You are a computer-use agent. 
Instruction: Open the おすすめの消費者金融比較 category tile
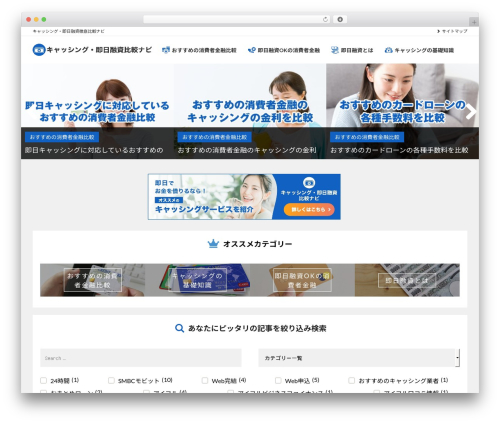[x=92, y=280]
